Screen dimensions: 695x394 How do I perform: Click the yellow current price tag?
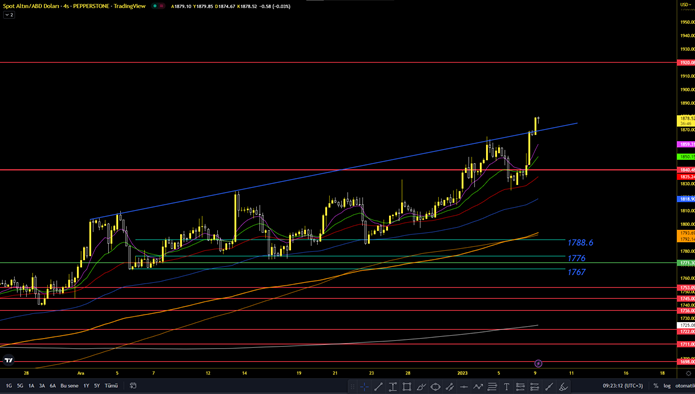pyautogui.click(x=686, y=121)
